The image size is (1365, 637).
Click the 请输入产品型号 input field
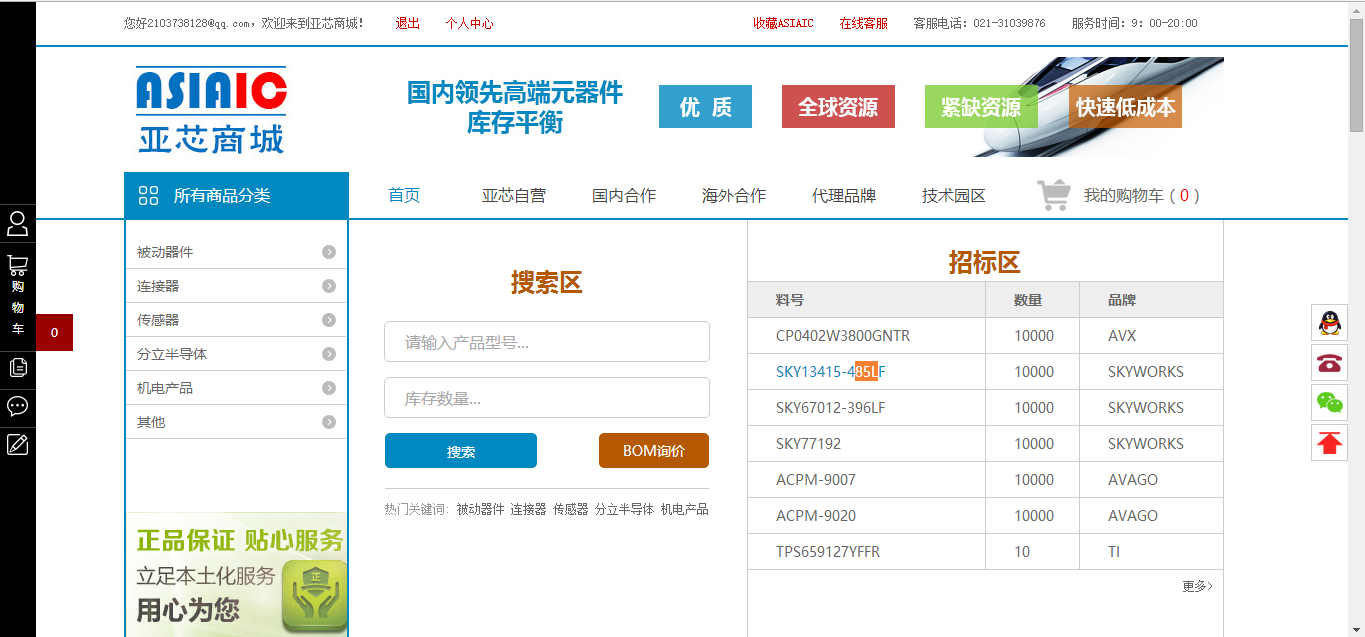coord(547,341)
